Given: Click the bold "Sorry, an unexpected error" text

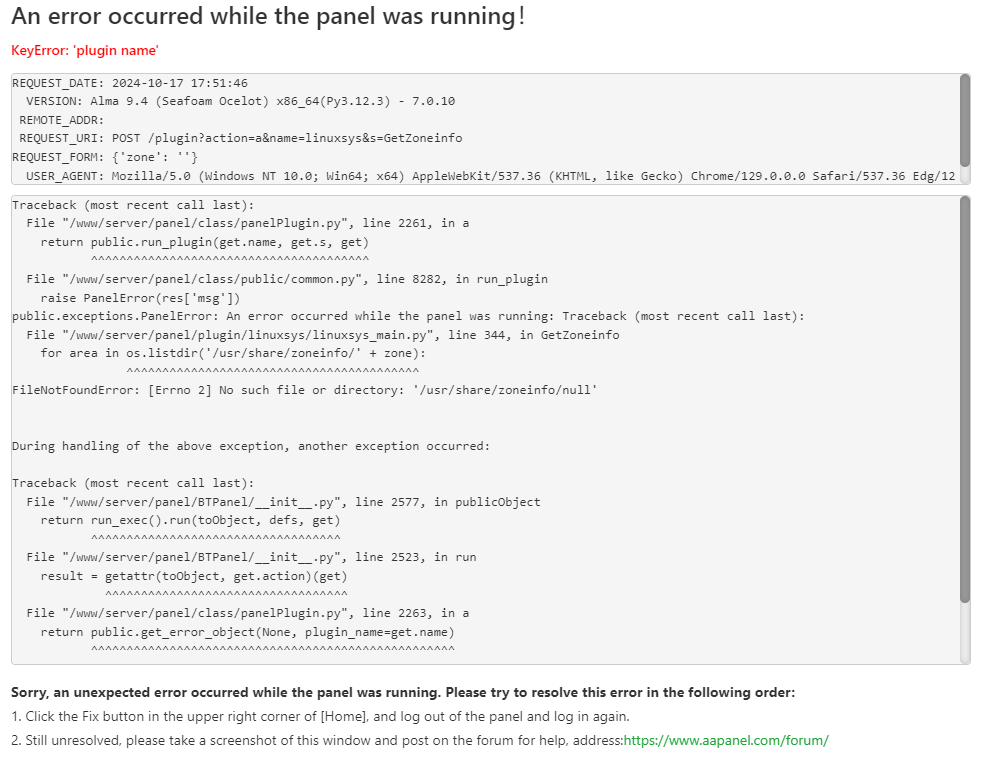Looking at the screenshot, I should (x=402, y=692).
